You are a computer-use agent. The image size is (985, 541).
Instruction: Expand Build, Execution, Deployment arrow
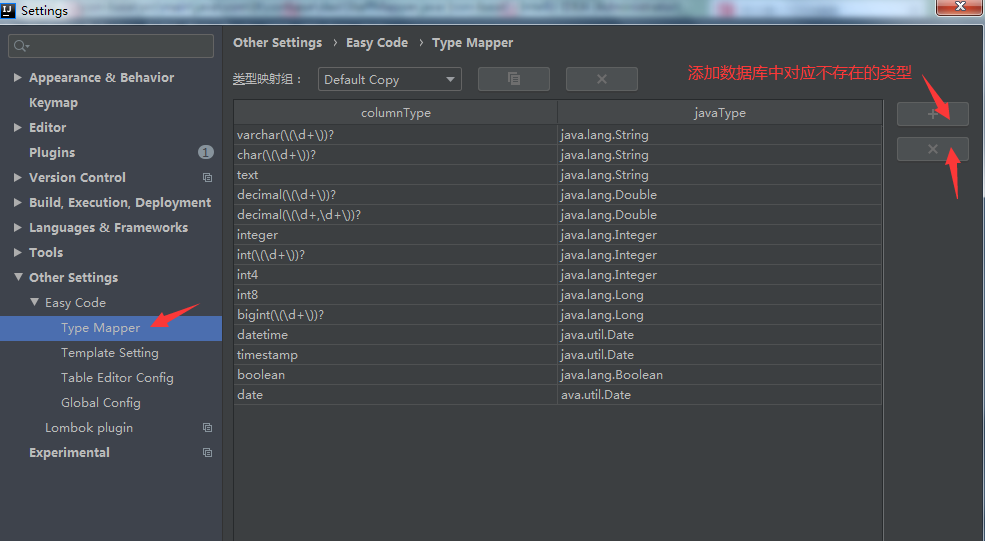click(x=18, y=202)
